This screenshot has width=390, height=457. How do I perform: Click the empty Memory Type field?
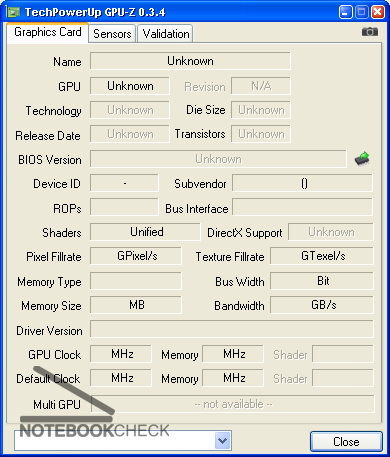pyautogui.click(x=136, y=281)
